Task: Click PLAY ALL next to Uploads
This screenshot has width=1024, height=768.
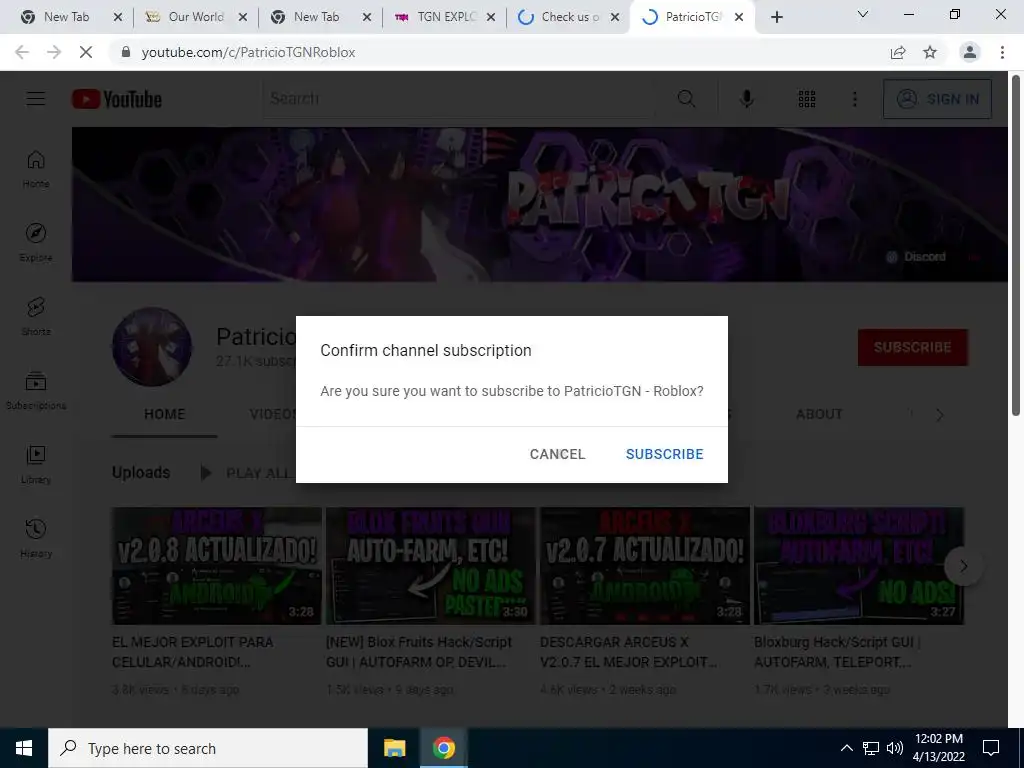Action: coord(246,473)
